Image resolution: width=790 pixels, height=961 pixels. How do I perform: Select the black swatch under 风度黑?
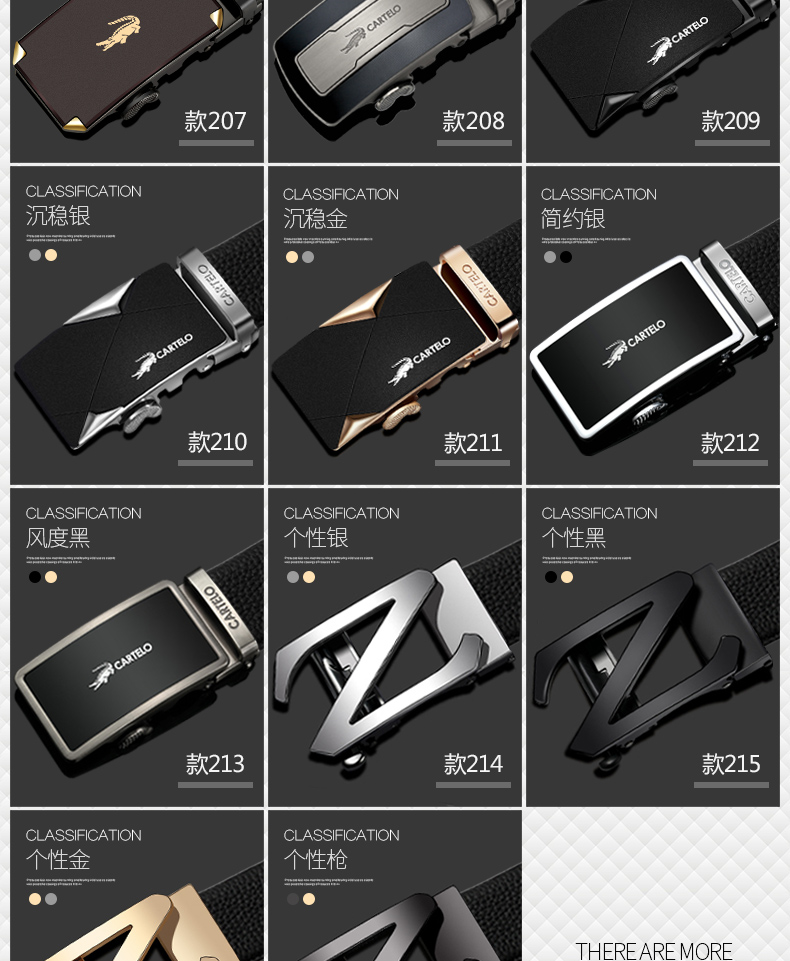pos(35,577)
